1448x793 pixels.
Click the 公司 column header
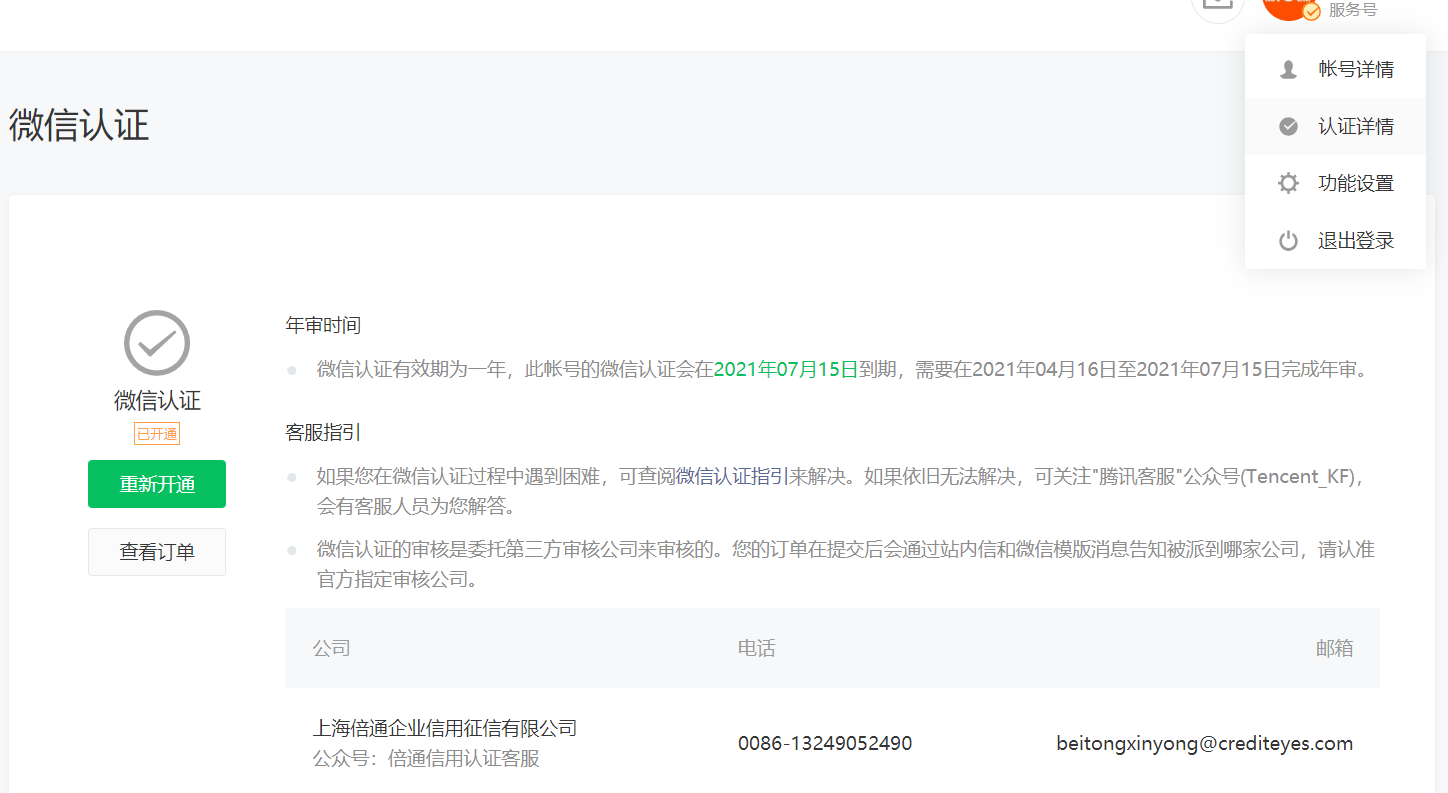coord(331,648)
